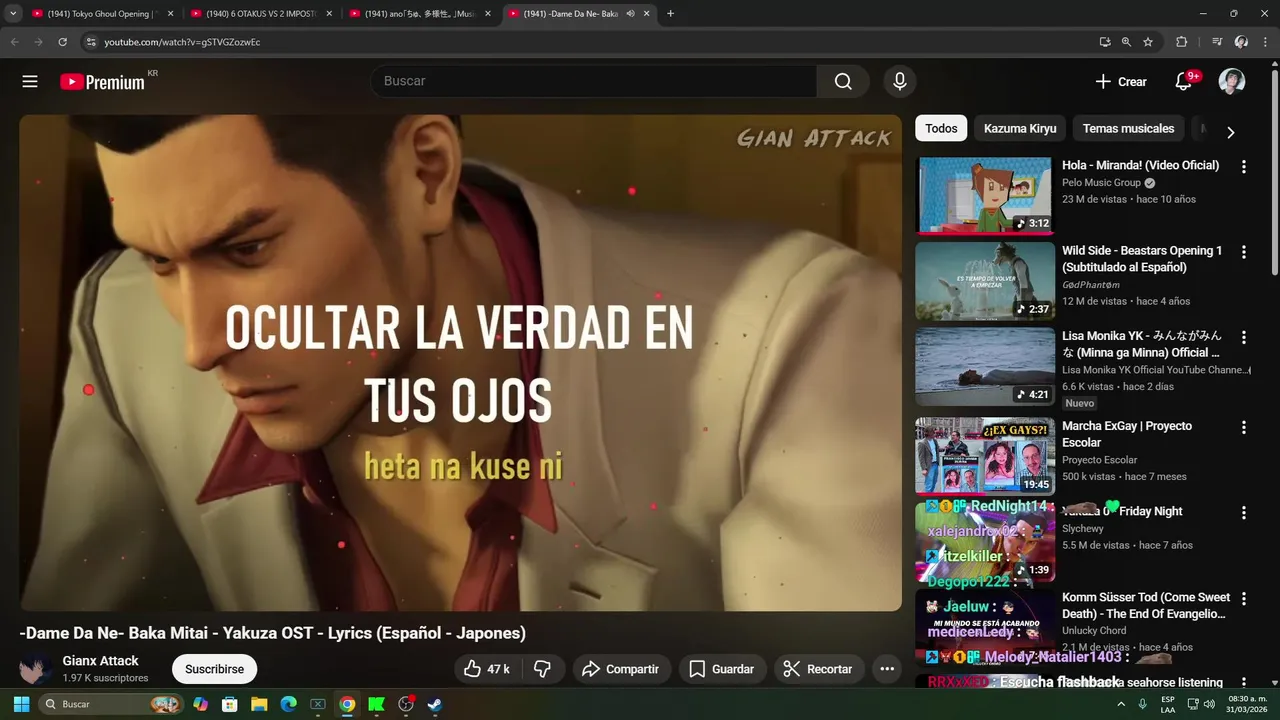This screenshot has height=720, width=1280.
Task: Open Chrome media controls icon
Action: coord(1217,42)
